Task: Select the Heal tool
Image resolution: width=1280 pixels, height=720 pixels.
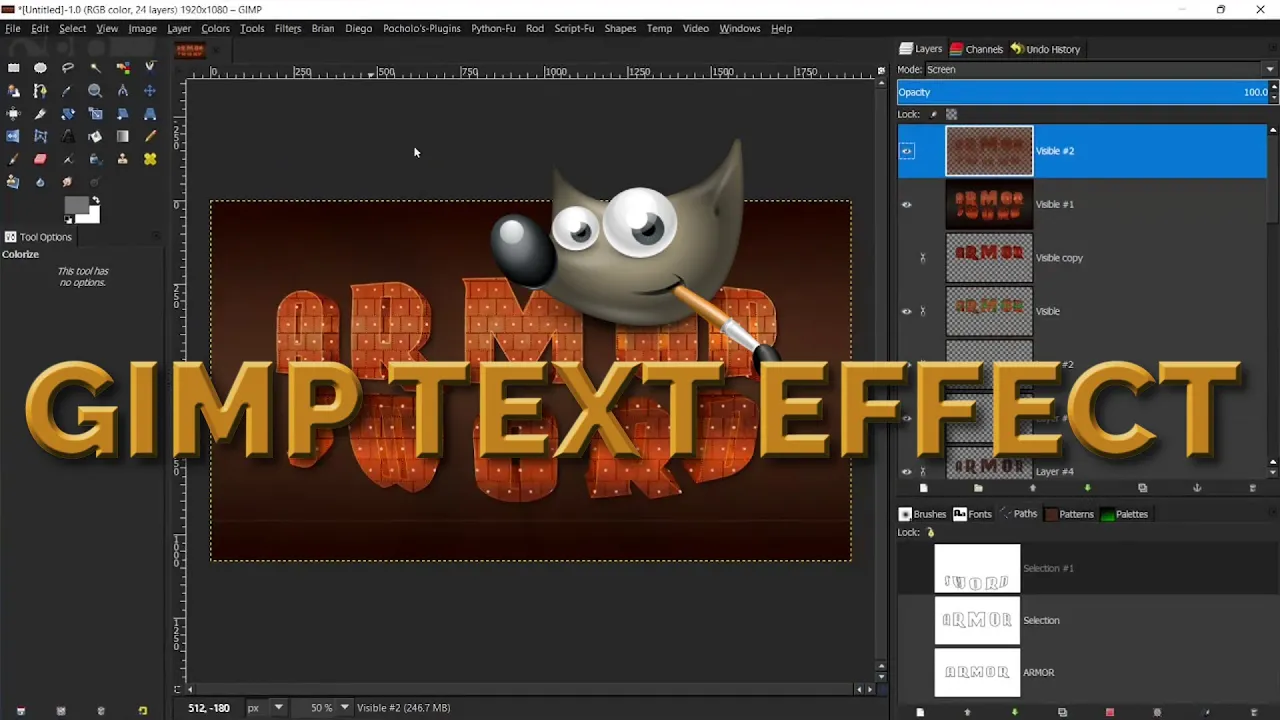Action: point(150,159)
